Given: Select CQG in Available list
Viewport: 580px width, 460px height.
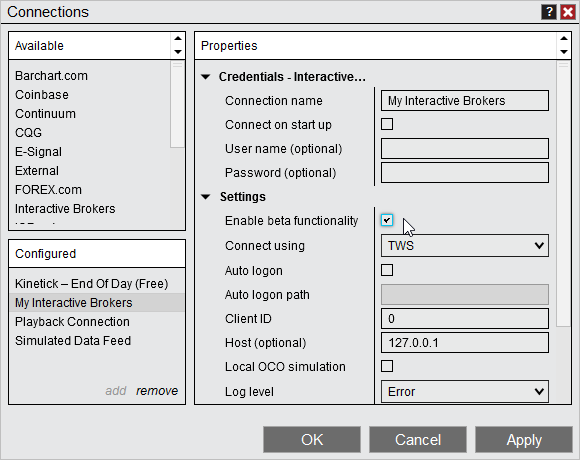Looking at the screenshot, I should point(90,133).
